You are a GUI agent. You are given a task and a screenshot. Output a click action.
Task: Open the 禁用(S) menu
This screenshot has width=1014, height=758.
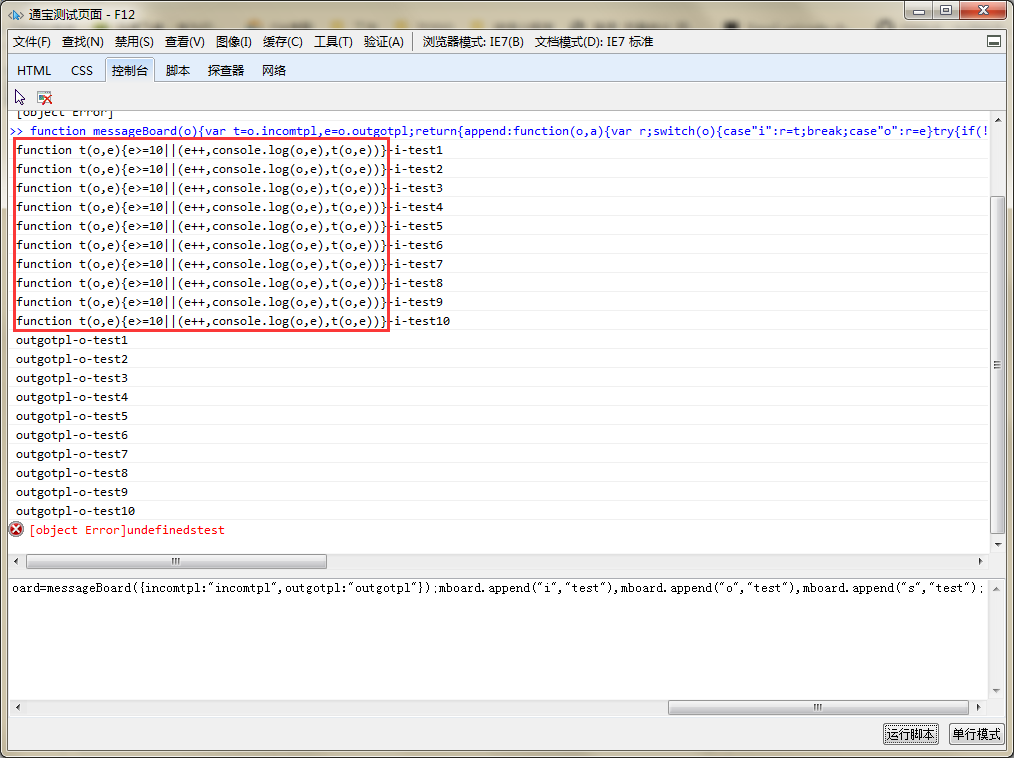pos(134,41)
